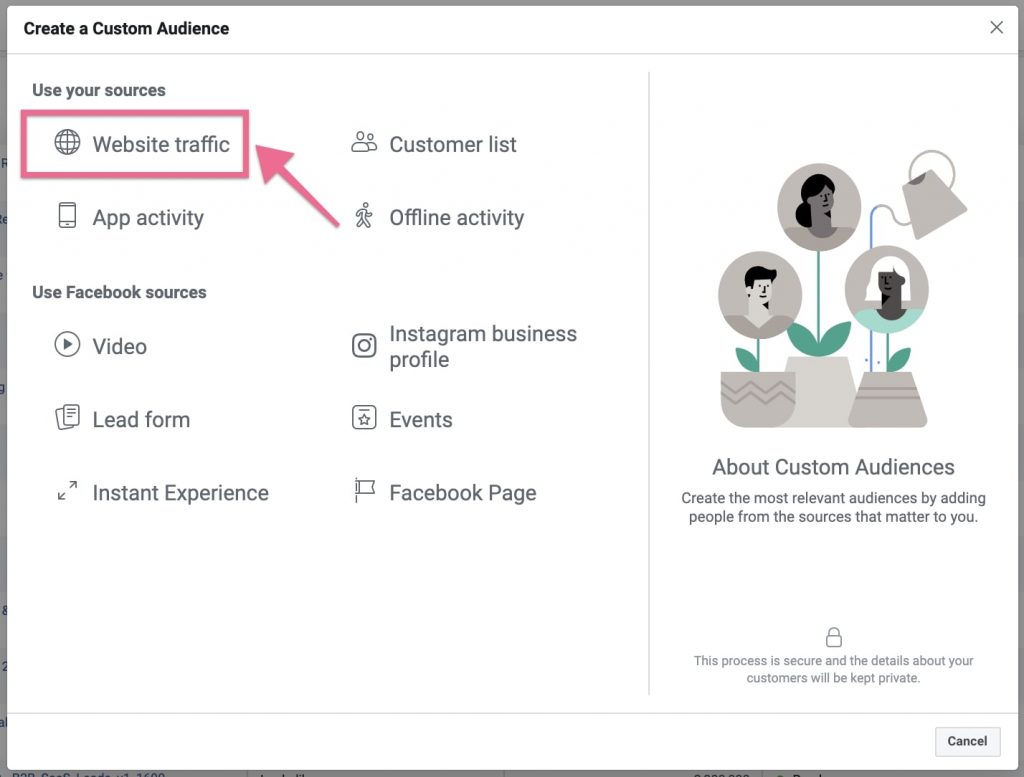This screenshot has width=1024, height=777.
Task: Click the star icon for Events
Action: coord(364,418)
